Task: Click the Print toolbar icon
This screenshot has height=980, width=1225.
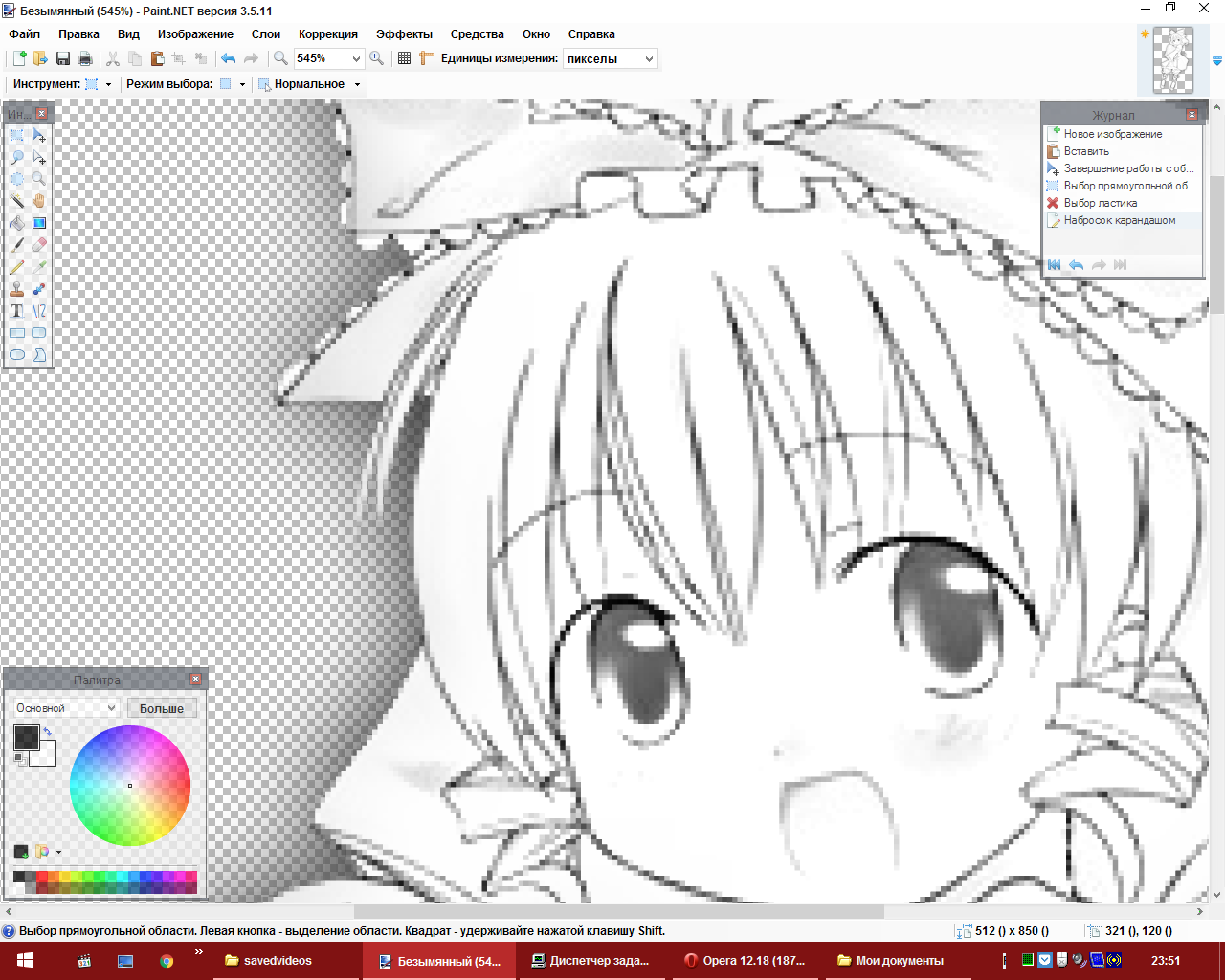Action: (x=85, y=58)
